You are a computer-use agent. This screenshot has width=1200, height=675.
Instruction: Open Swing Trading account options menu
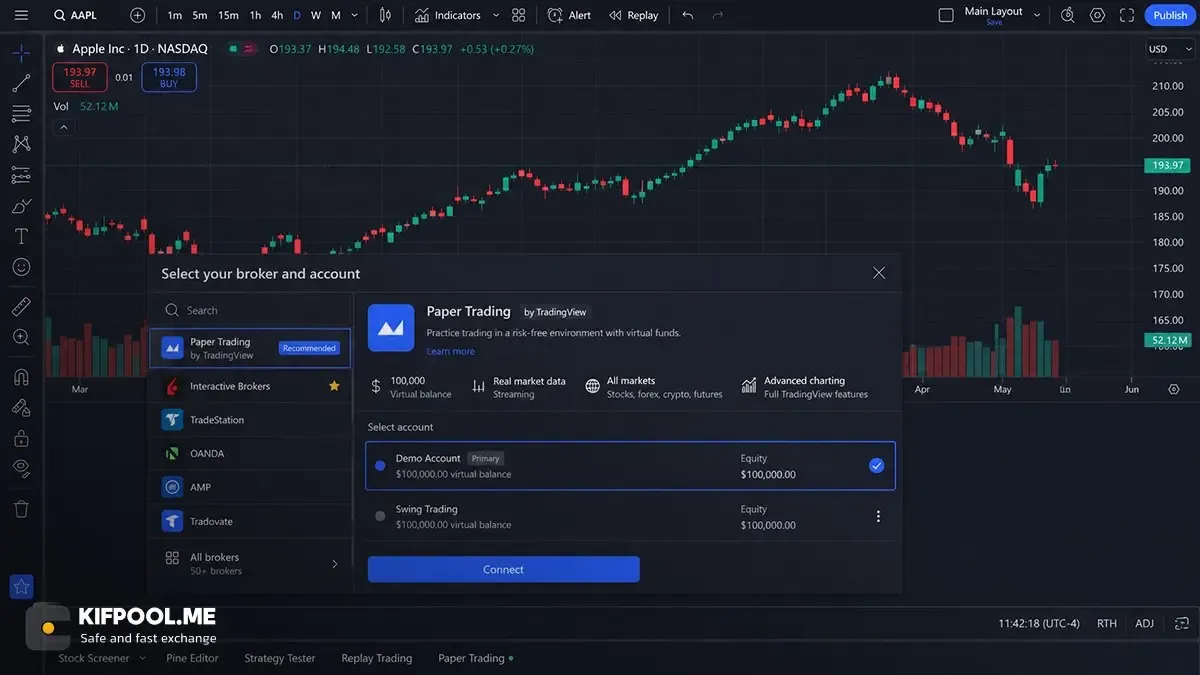point(878,516)
